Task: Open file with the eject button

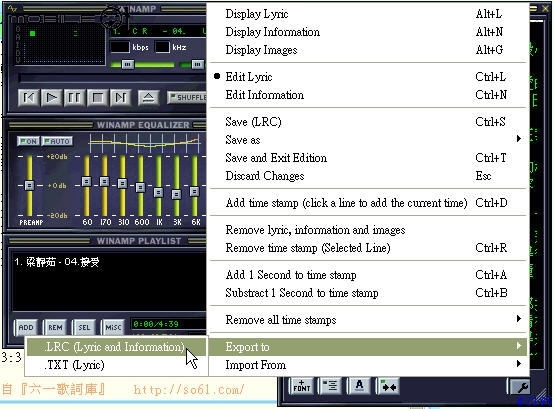Action: tap(148, 97)
